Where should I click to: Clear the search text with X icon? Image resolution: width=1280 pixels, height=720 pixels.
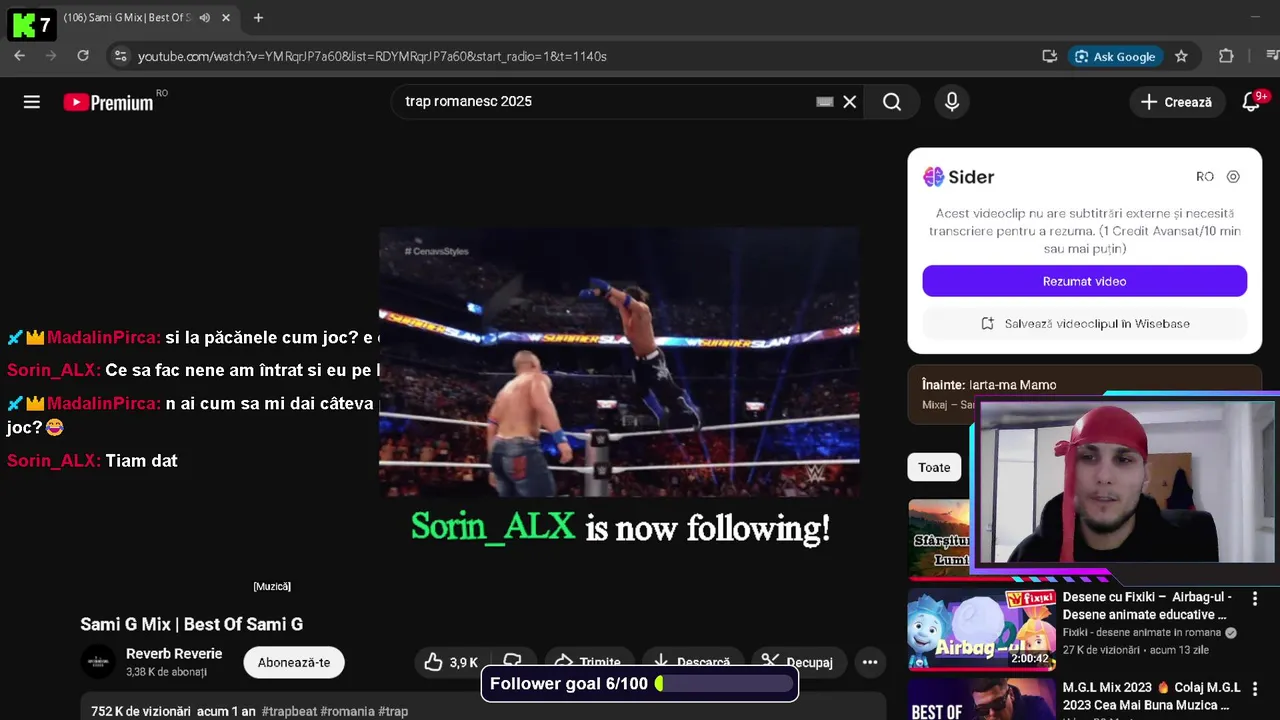[x=850, y=102]
